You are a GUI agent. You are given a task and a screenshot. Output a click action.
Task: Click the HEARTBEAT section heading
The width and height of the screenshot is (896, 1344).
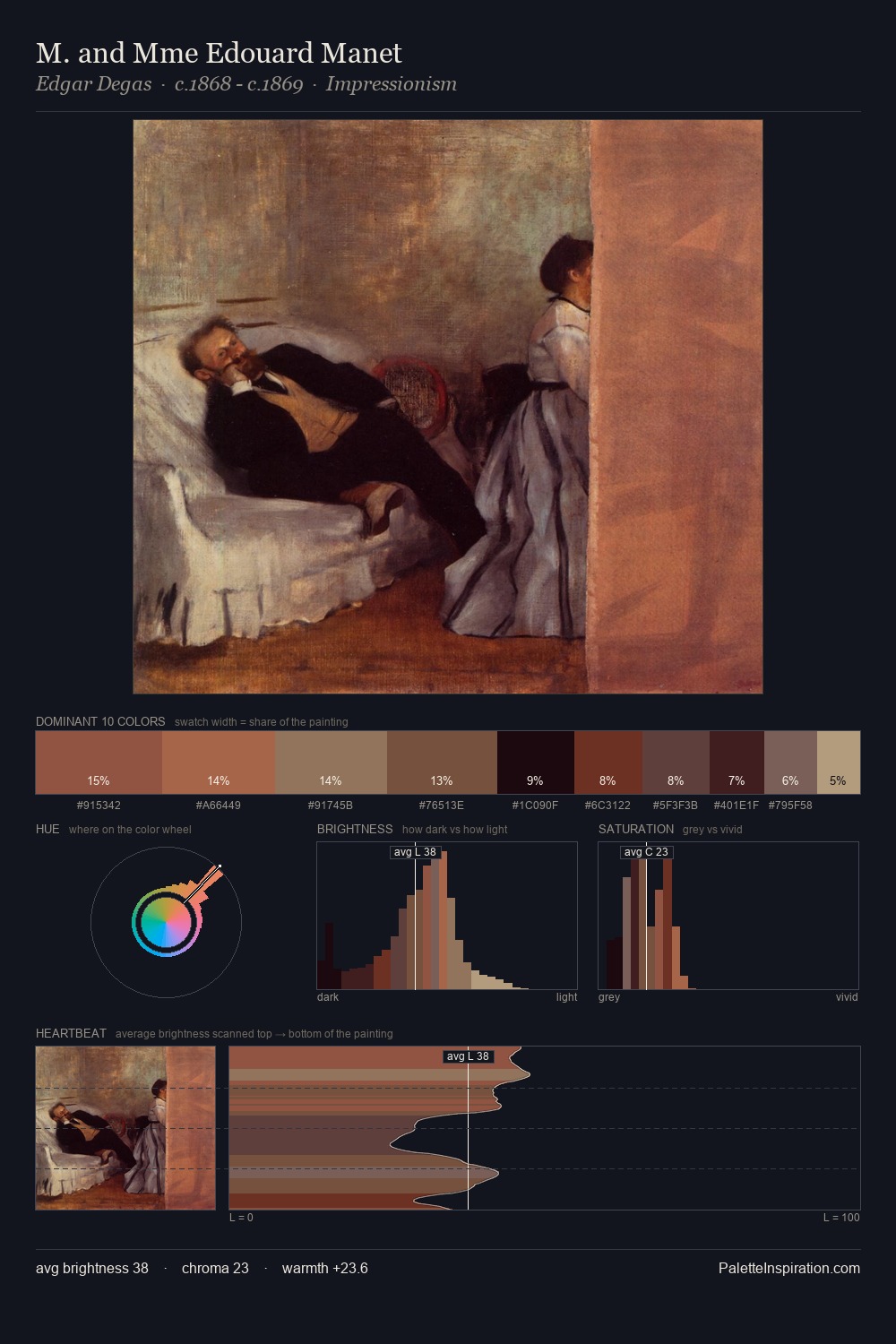point(71,1033)
